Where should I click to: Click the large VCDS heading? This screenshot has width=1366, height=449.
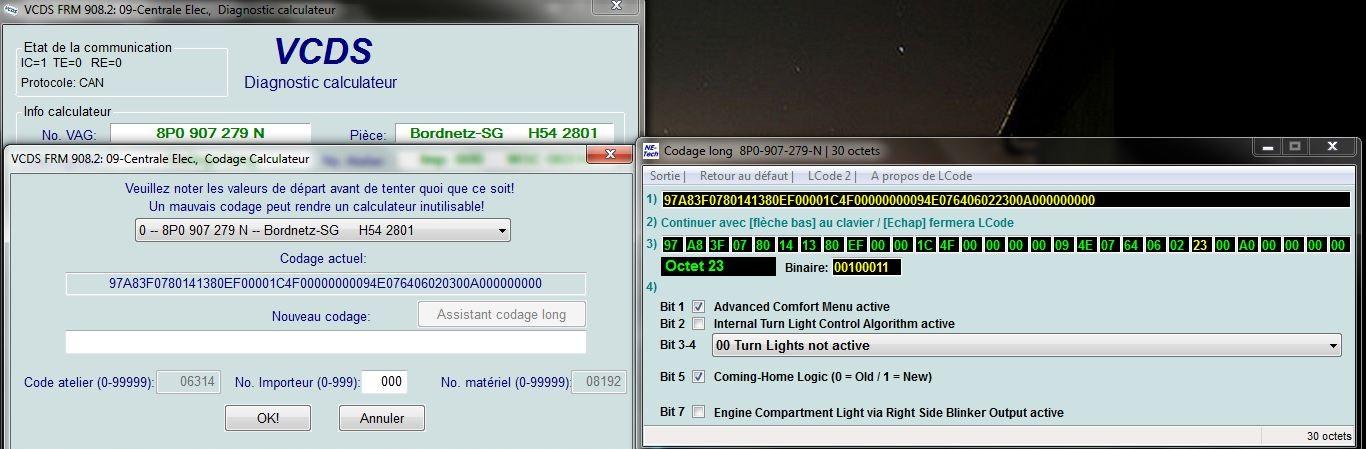(322, 52)
